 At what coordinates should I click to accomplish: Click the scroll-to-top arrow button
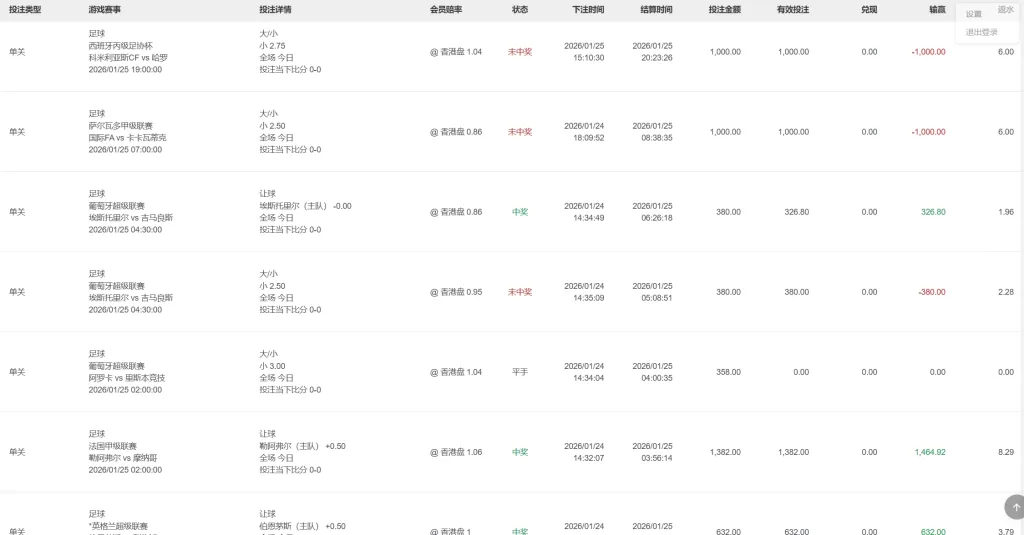click(x=1016, y=507)
